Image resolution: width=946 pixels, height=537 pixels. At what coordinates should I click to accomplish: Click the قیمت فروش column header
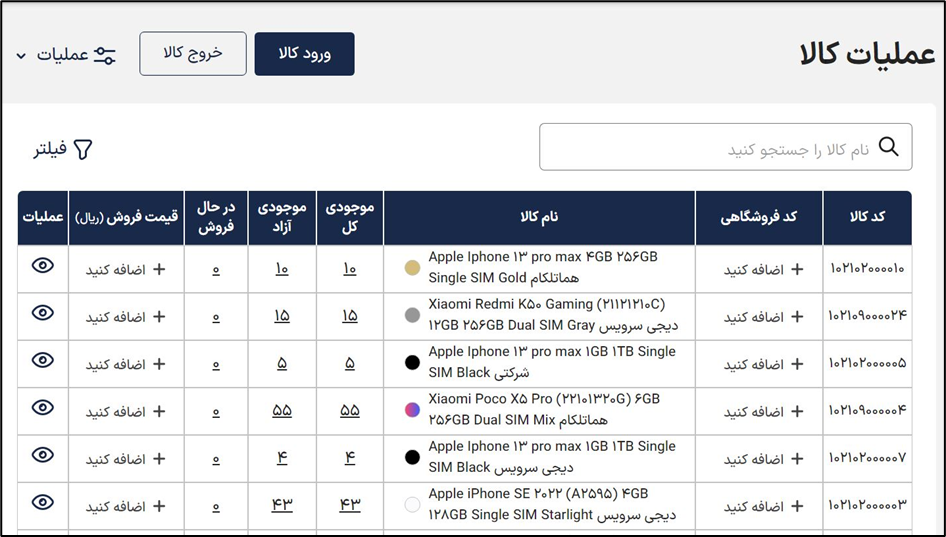coord(126,217)
